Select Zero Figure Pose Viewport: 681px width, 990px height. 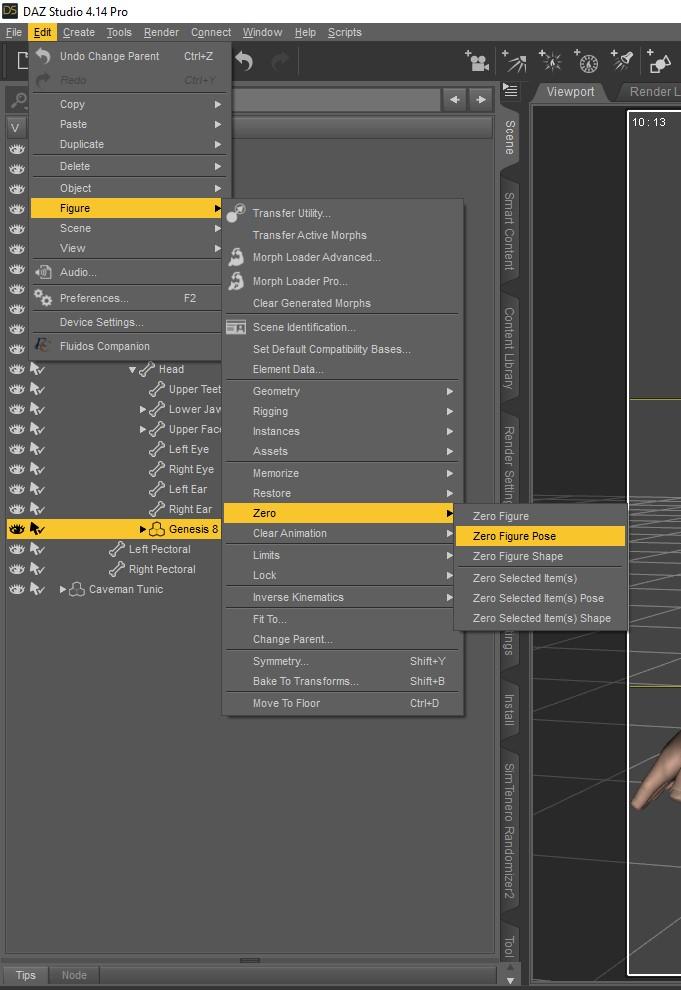(x=540, y=536)
